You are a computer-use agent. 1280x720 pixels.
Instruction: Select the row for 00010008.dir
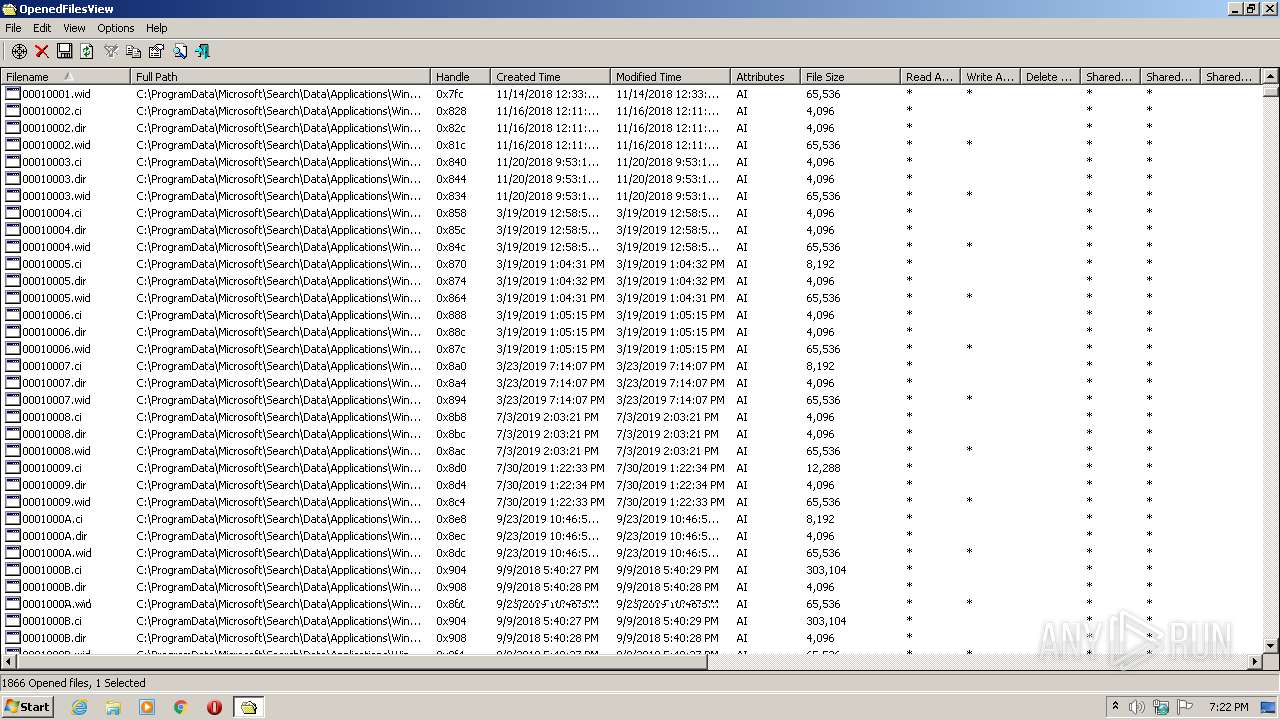pyautogui.click(x=631, y=434)
